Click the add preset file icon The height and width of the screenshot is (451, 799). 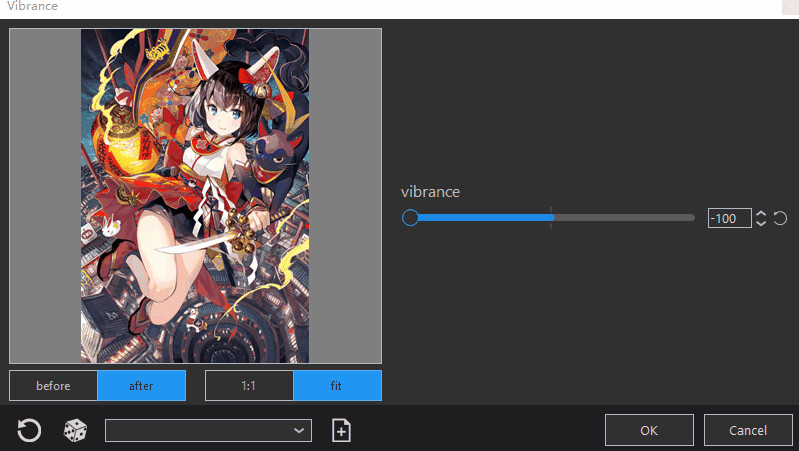tap(341, 430)
